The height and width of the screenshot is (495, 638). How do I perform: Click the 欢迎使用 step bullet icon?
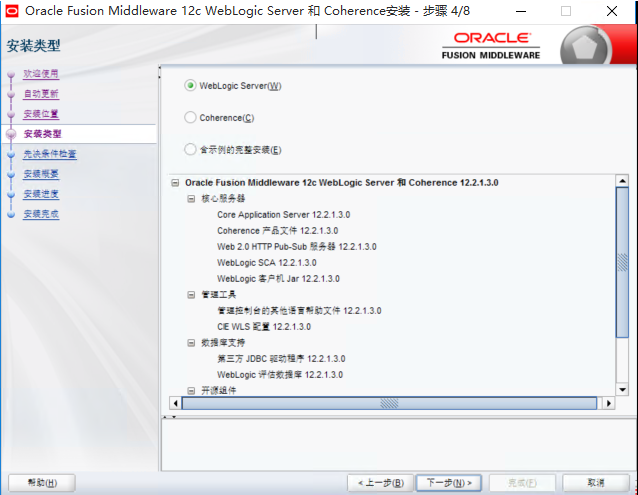tap(11, 74)
